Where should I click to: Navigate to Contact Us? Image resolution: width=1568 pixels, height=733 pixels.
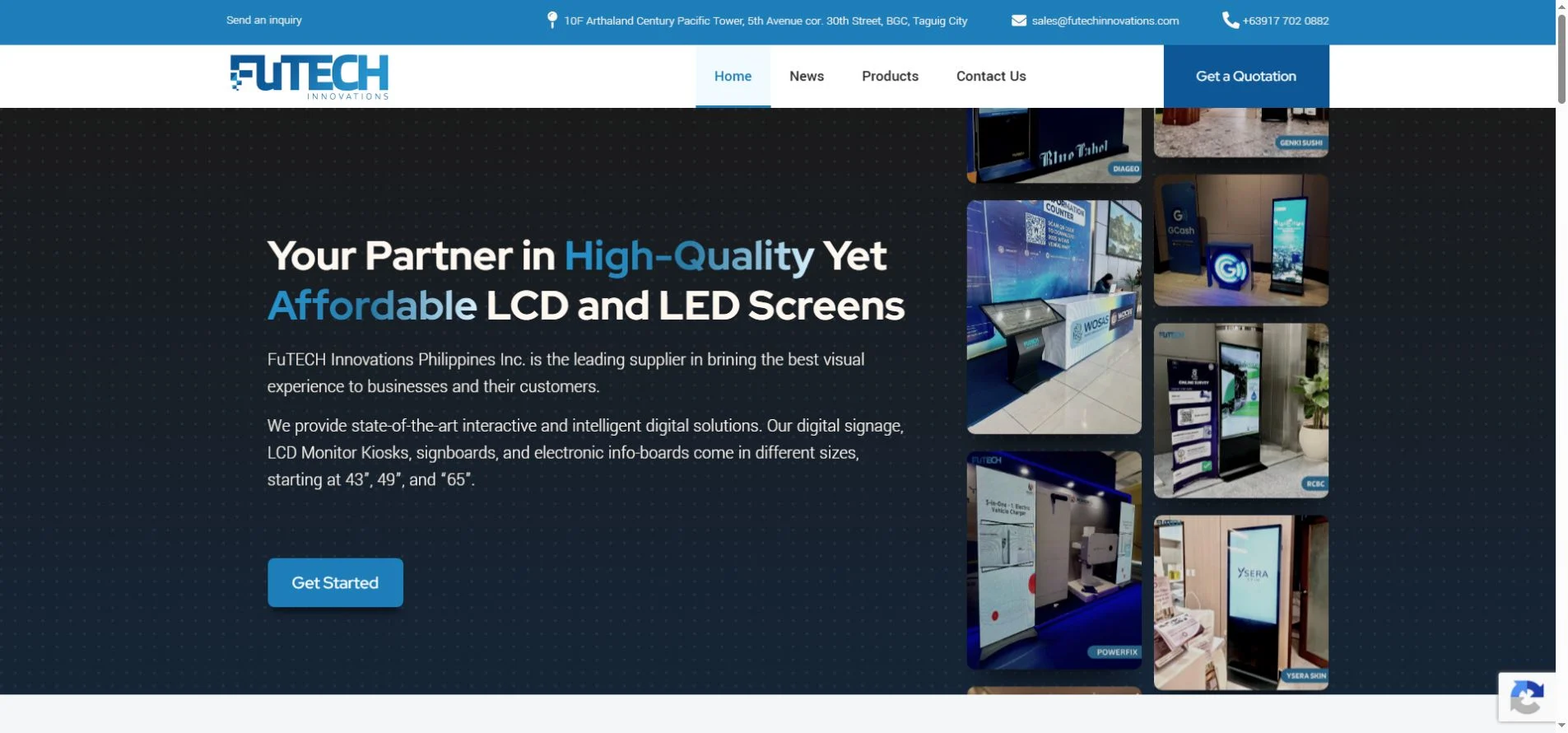click(x=991, y=77)
